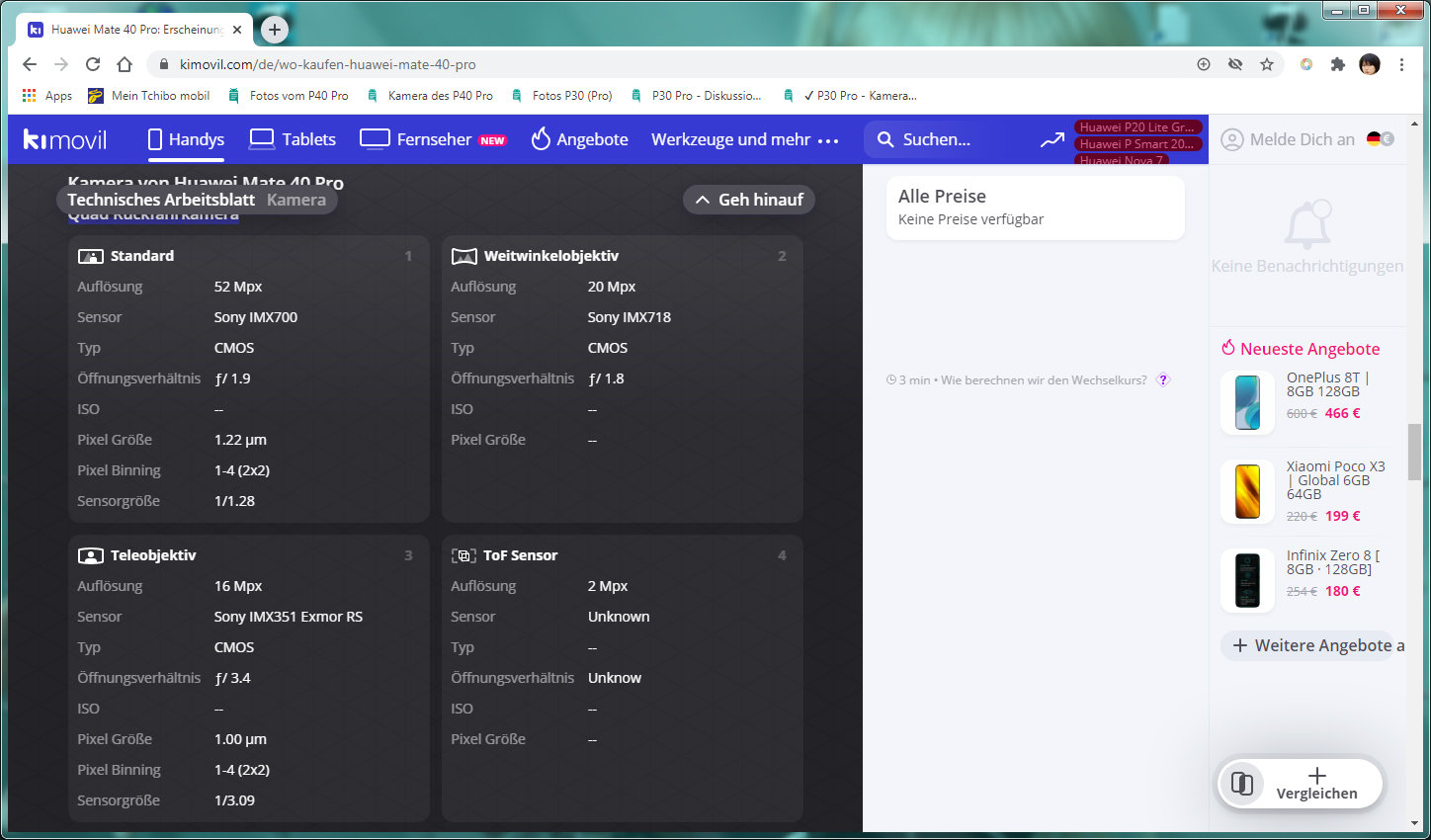This screenshot has width=1431, height=840.
Task: Click the sidebar vertical scrollbar thumb
Action: click(1414, 452)
